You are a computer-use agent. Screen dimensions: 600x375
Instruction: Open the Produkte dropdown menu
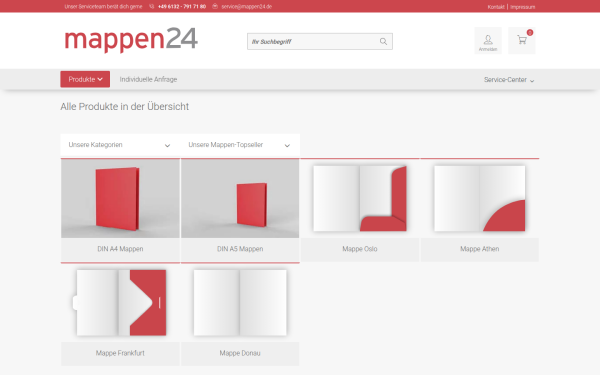coord(85,79)
